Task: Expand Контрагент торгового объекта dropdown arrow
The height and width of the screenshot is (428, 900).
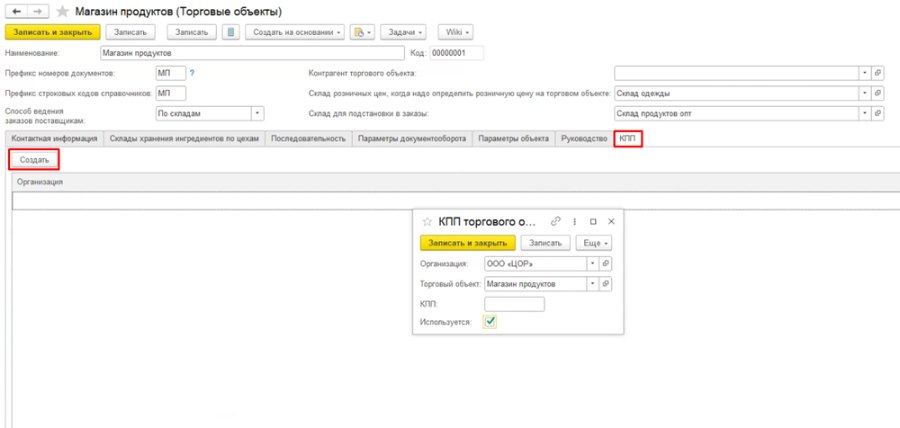Action: [865, 73]
